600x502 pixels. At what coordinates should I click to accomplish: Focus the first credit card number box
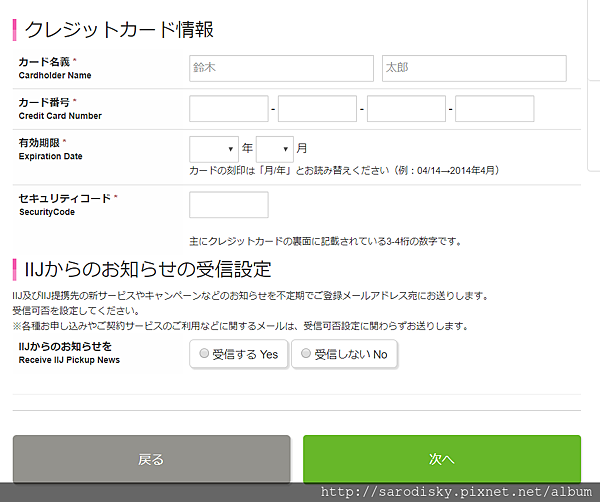pyautogui.click(x=229, y=109)
